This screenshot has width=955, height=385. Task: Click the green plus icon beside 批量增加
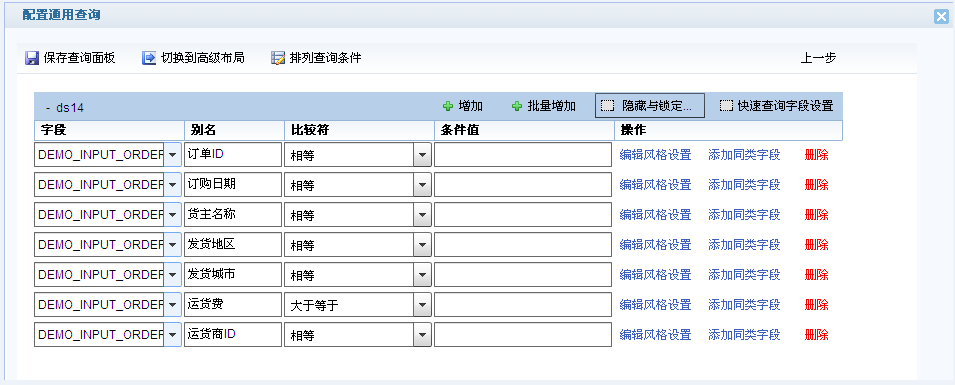(517, 106)
